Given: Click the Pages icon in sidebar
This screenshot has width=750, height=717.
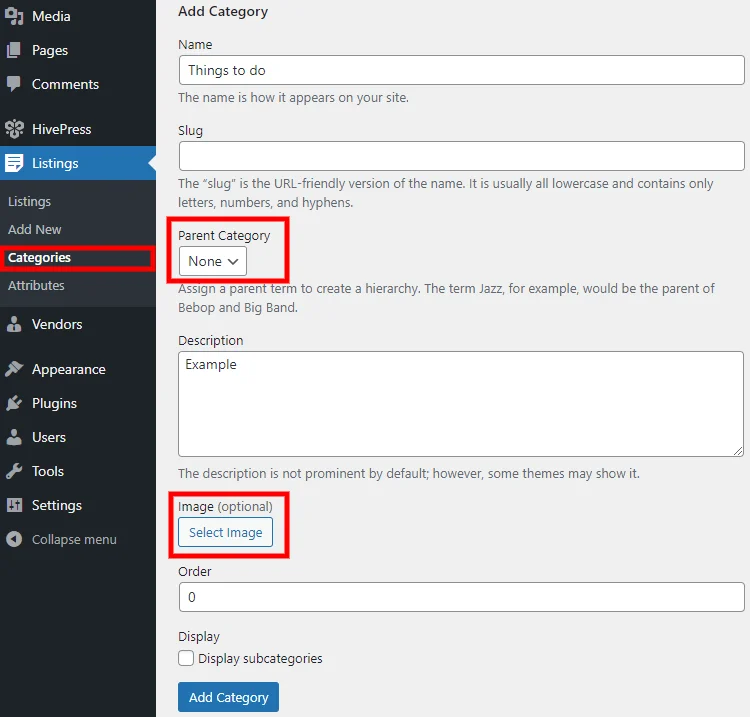Looking at the screenshot, I should tap(14, 50).
